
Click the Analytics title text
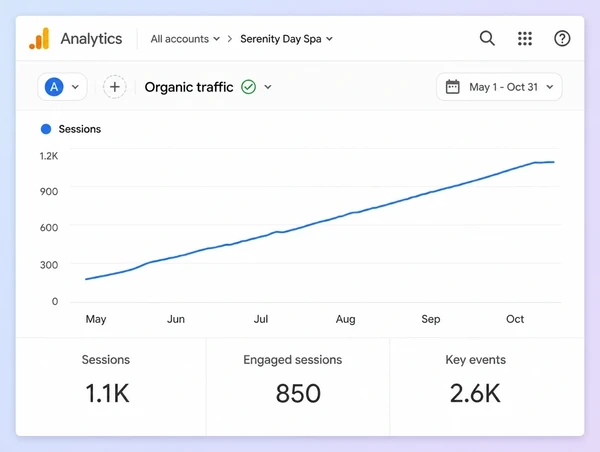(x=91, y=39)
